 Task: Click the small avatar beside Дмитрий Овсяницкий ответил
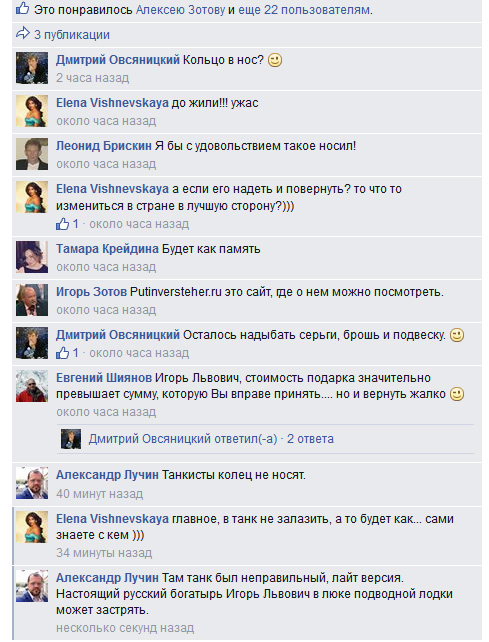71,439
